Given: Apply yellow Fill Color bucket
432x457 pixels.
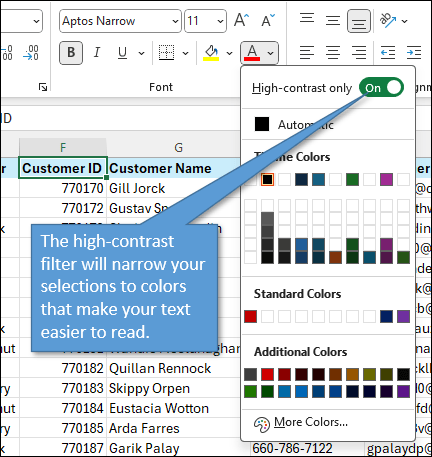Looking at the screenshot, I should tap(211, 53).
